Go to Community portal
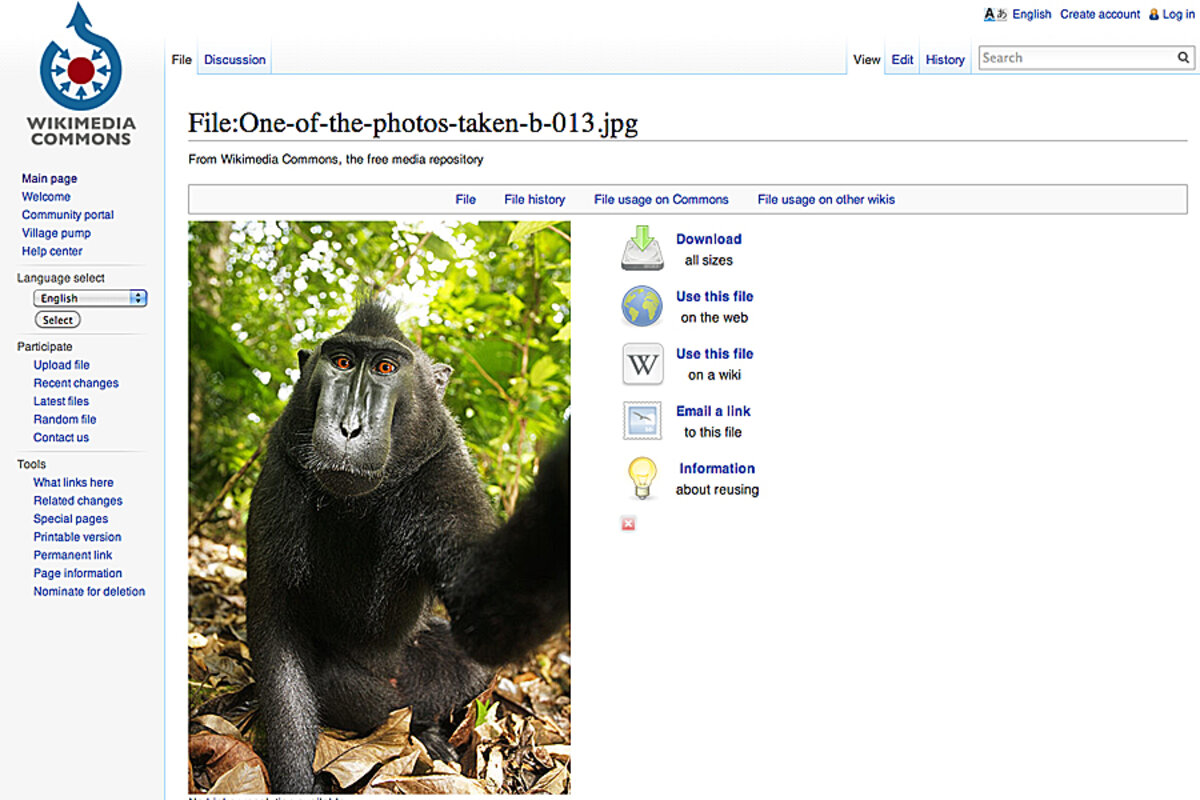The height and width of the screenshot is (800, 1200). 68,215
